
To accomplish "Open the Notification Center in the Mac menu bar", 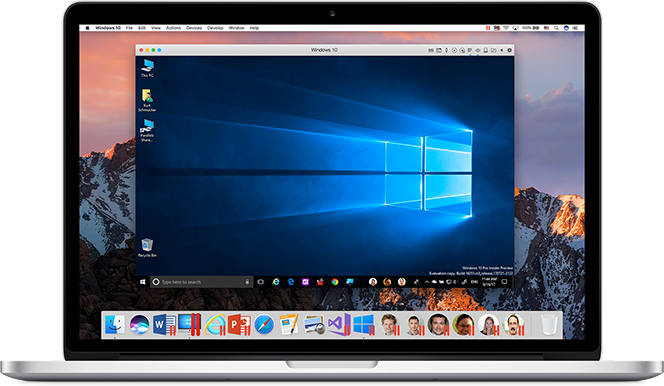I will tap(575, 28).
